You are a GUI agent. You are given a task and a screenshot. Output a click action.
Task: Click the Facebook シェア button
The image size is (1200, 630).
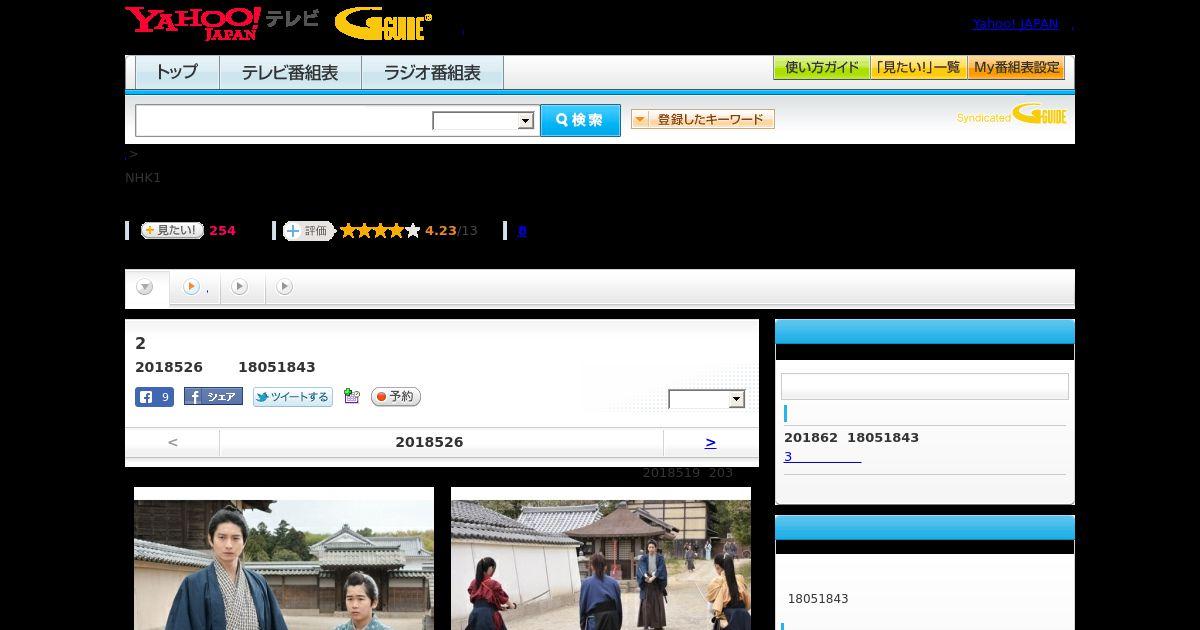pos(213,397)
